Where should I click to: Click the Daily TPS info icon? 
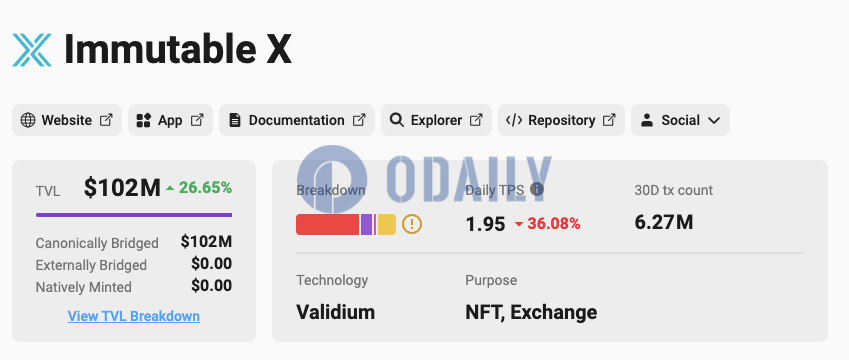click(x=537, y=189)
